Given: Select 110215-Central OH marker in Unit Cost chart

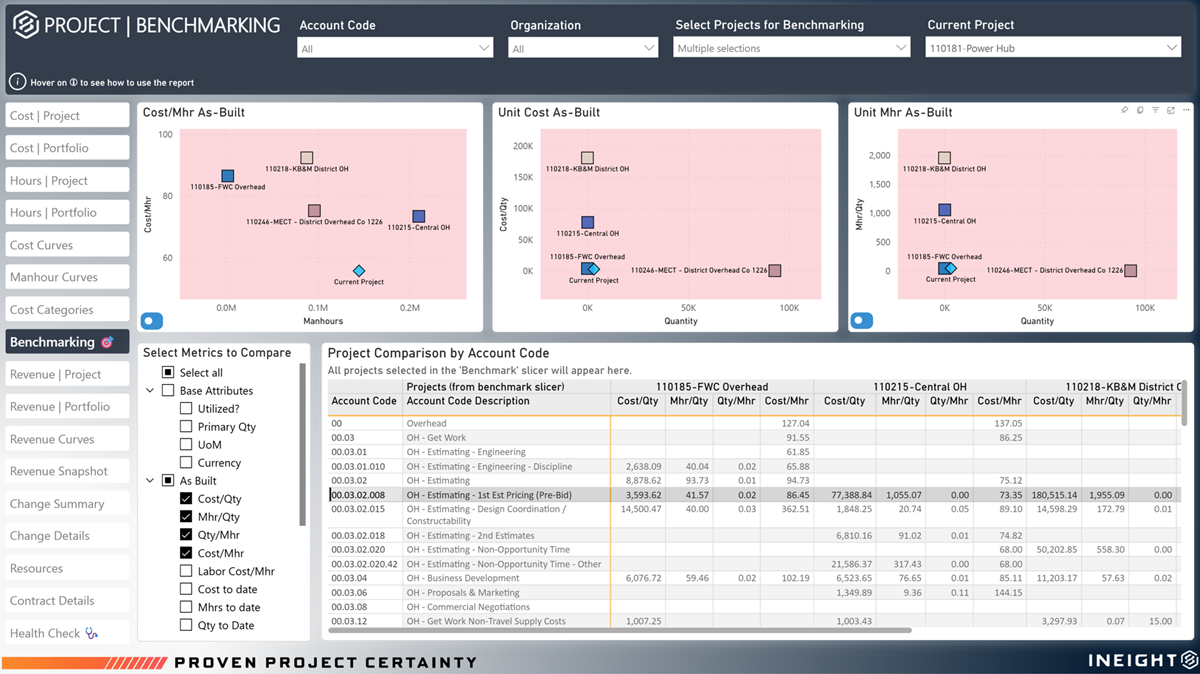Looking at the screenshot, I should coord(587,223).
